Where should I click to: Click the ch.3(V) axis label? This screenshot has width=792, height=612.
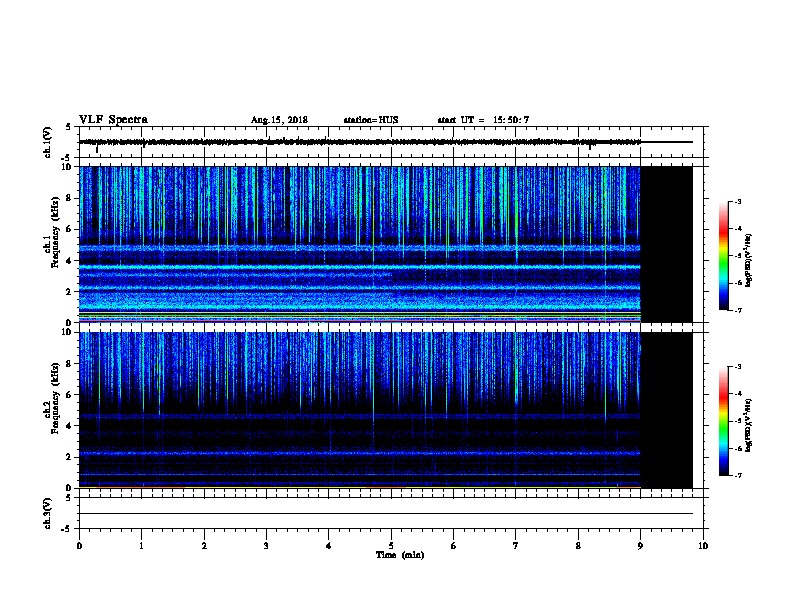point(47,513)
